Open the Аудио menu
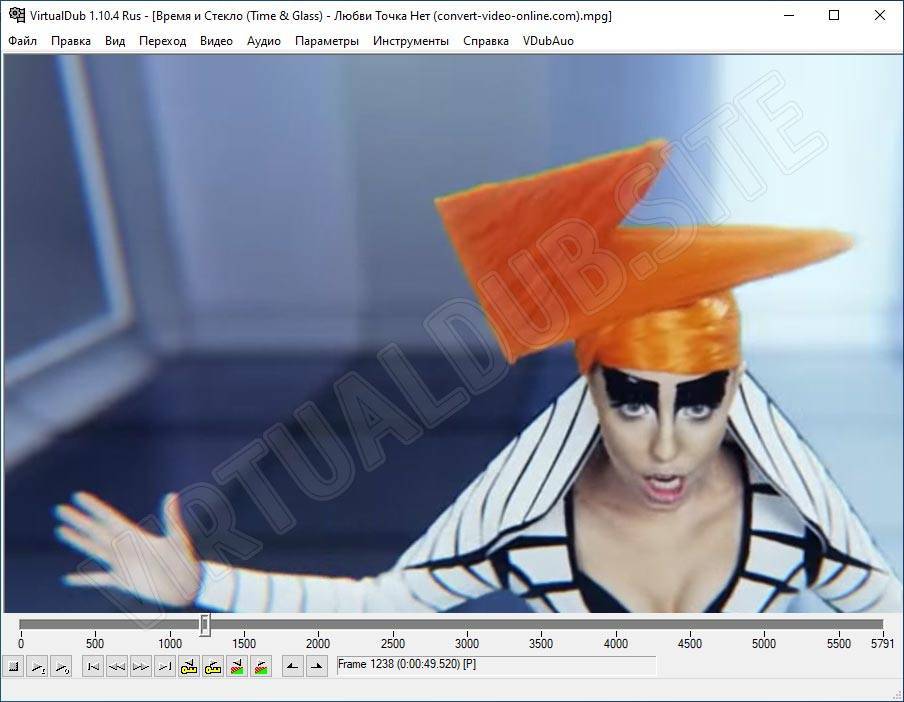Image resolution: width=904 pixels, height=702 pixels. pos(264,41)
